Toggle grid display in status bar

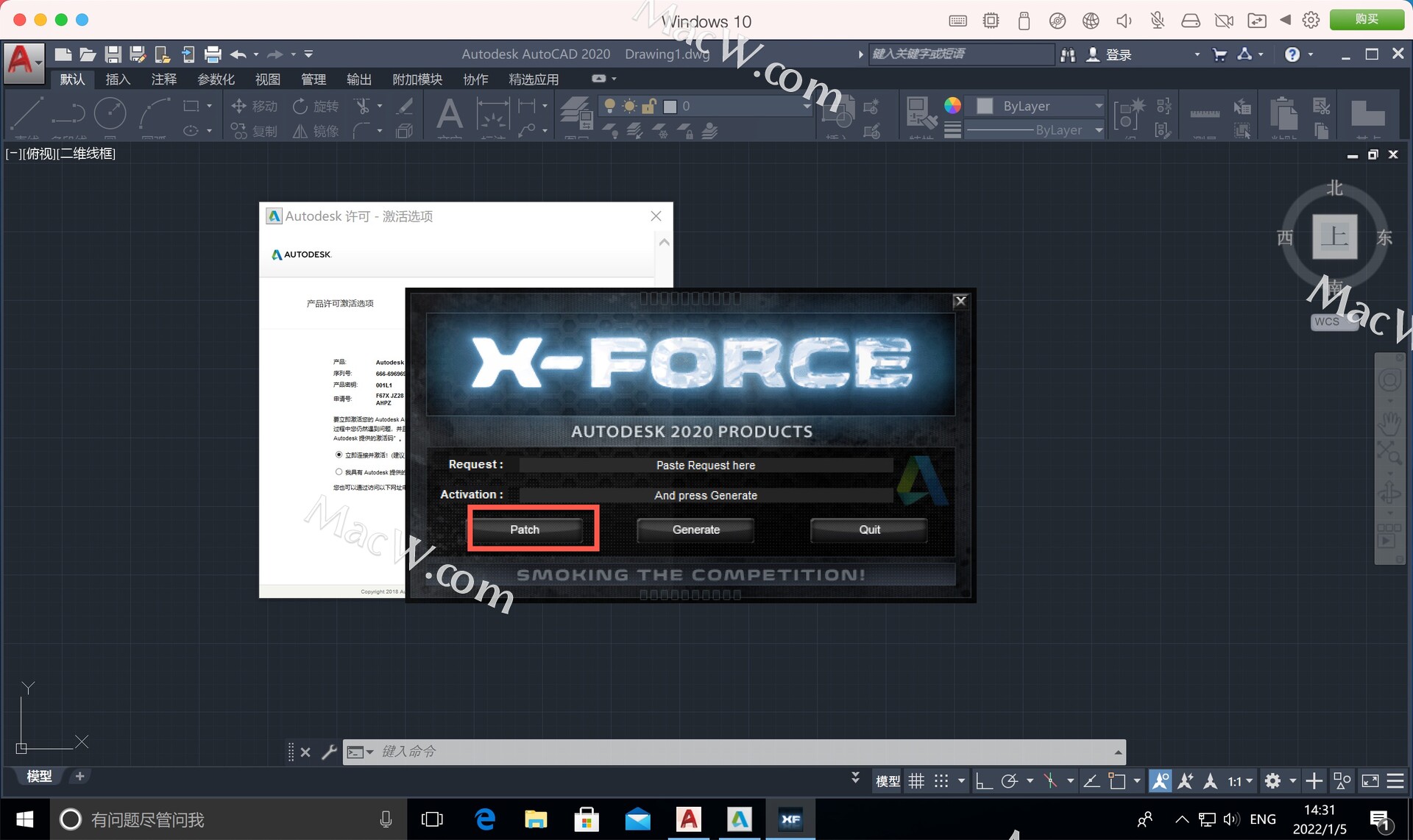tap(916, 781)
